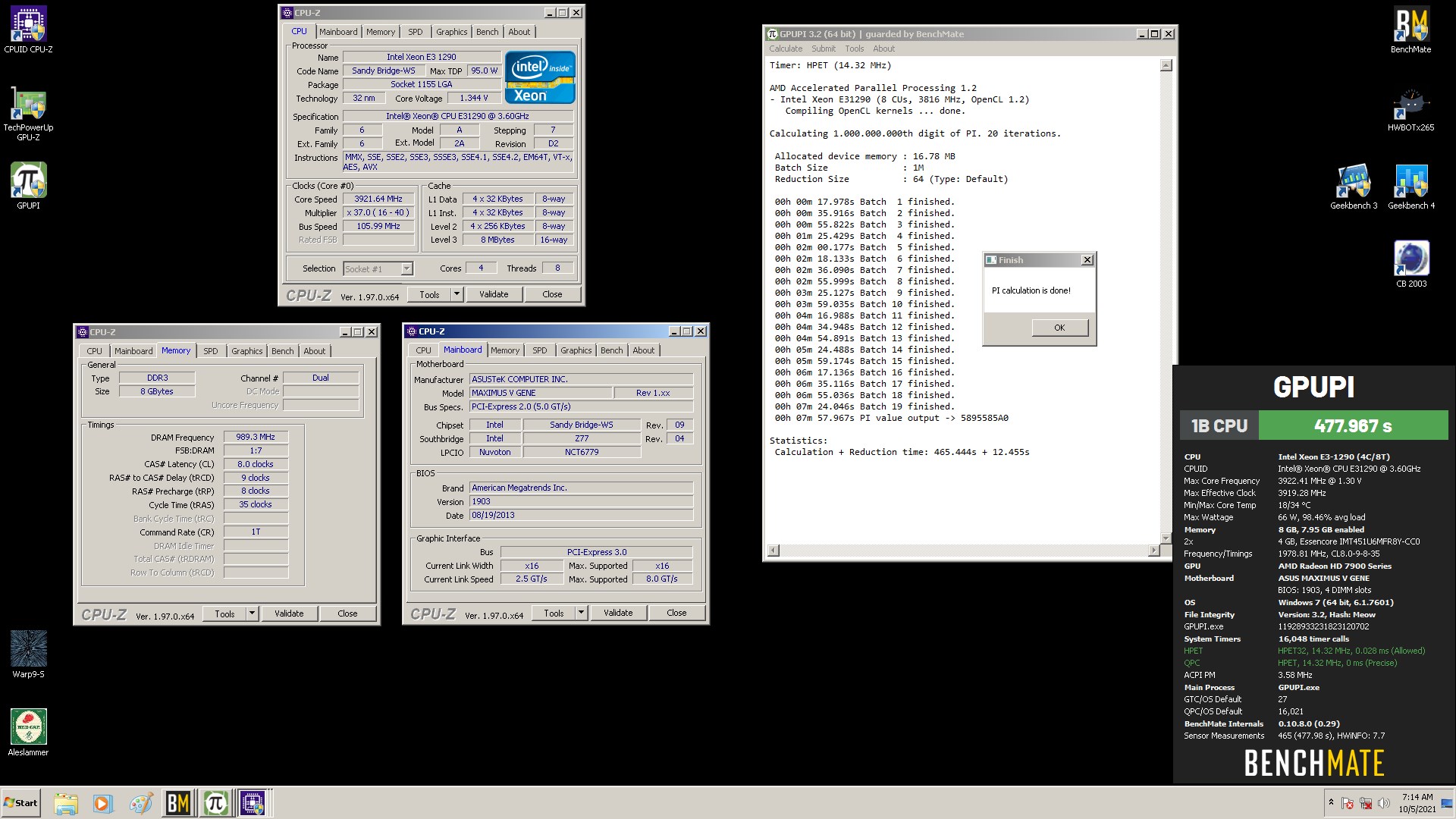Show hidden system tray icons
The width and height of the screenshot is (1456, 819).
1331,802
